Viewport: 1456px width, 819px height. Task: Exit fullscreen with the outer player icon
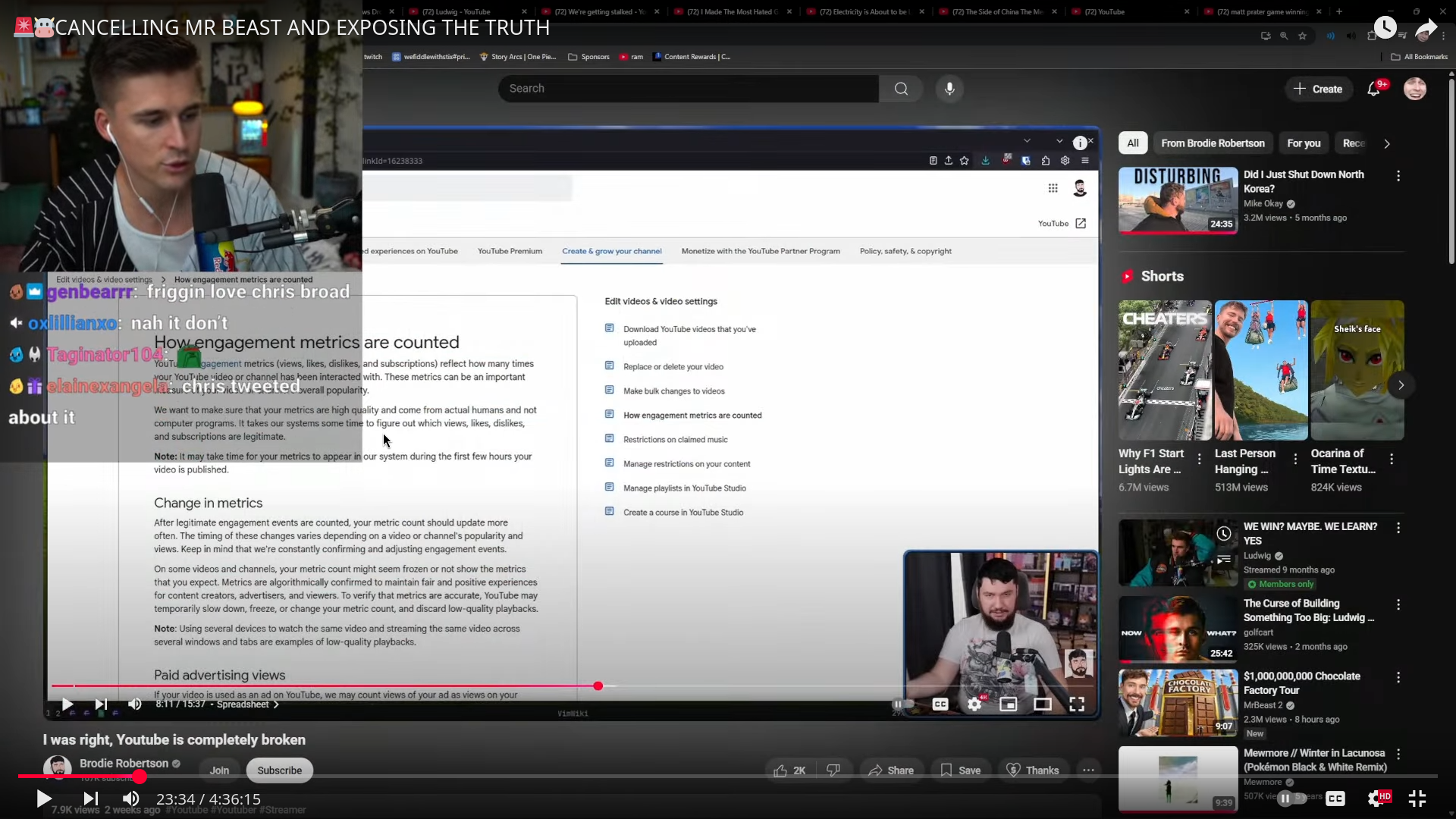click(x=1417, y=798)
